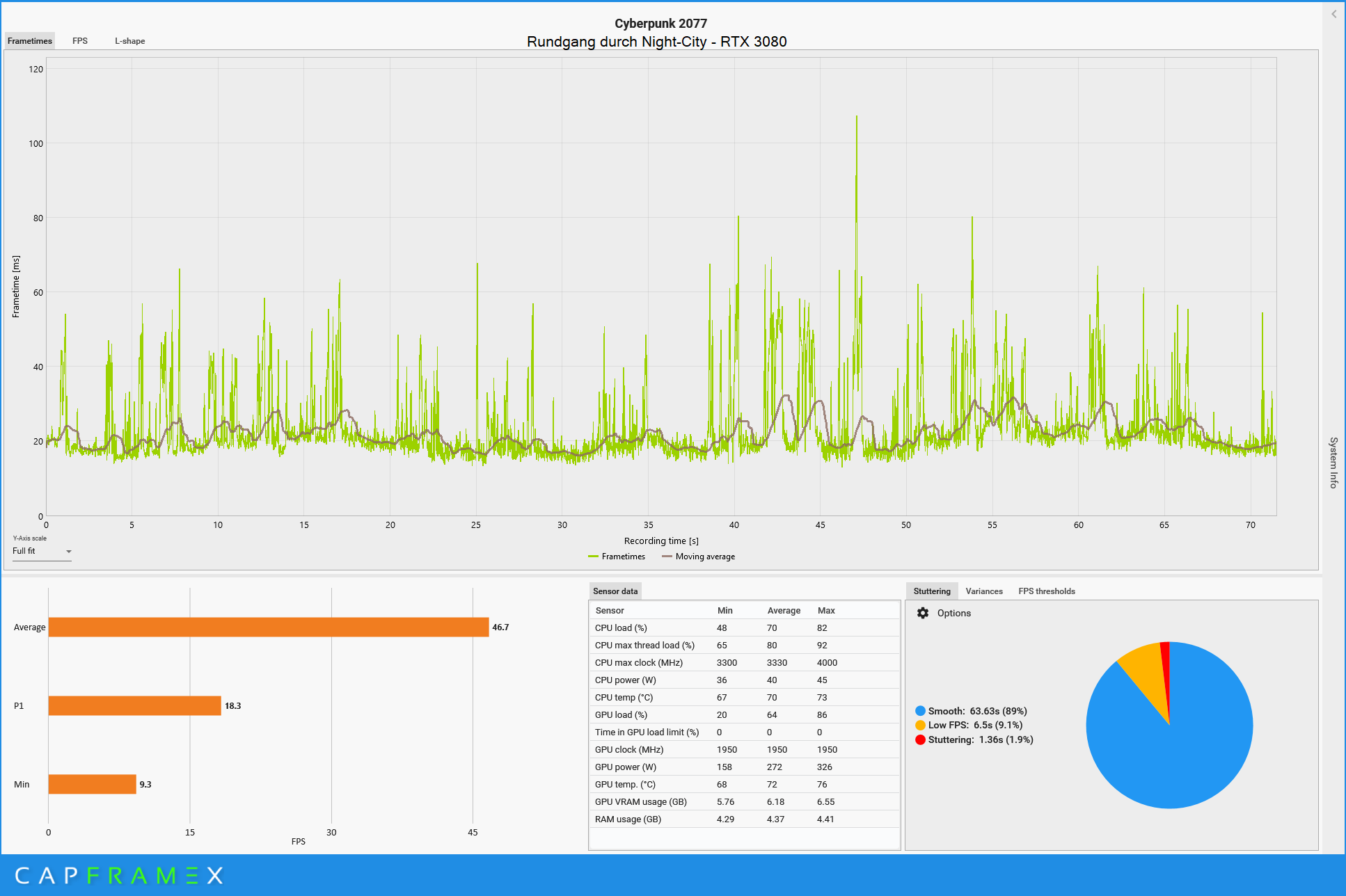This screenshot has height=896, width=1346.
Task: Open the Variances tab
Action: tap(984, 591)
